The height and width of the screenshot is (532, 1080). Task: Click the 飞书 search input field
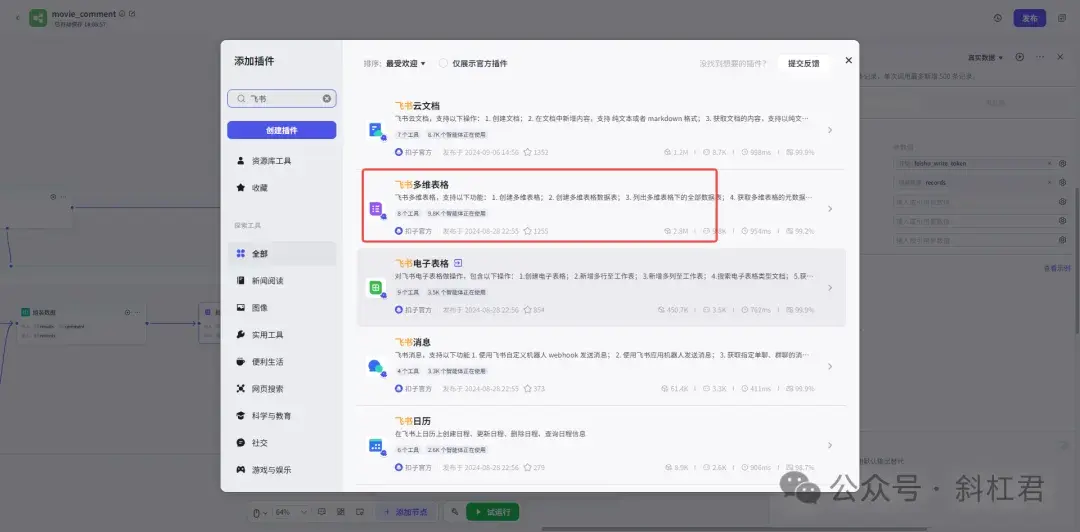pyautogui.click(x=282, y=99)
